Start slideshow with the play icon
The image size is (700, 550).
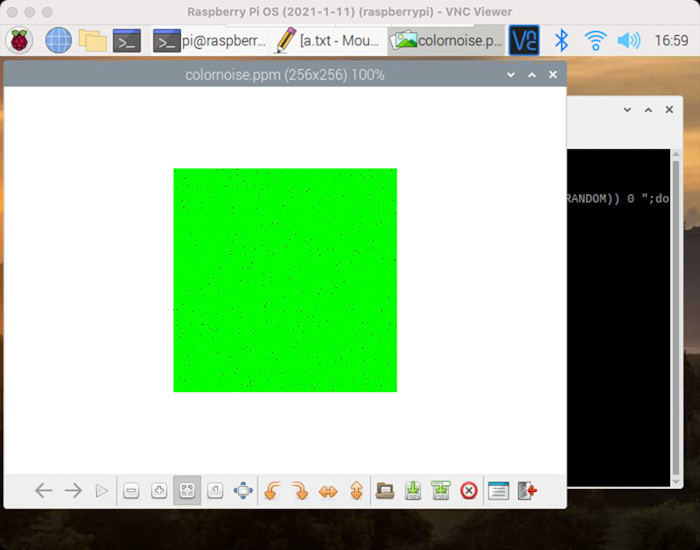point(102,491)
